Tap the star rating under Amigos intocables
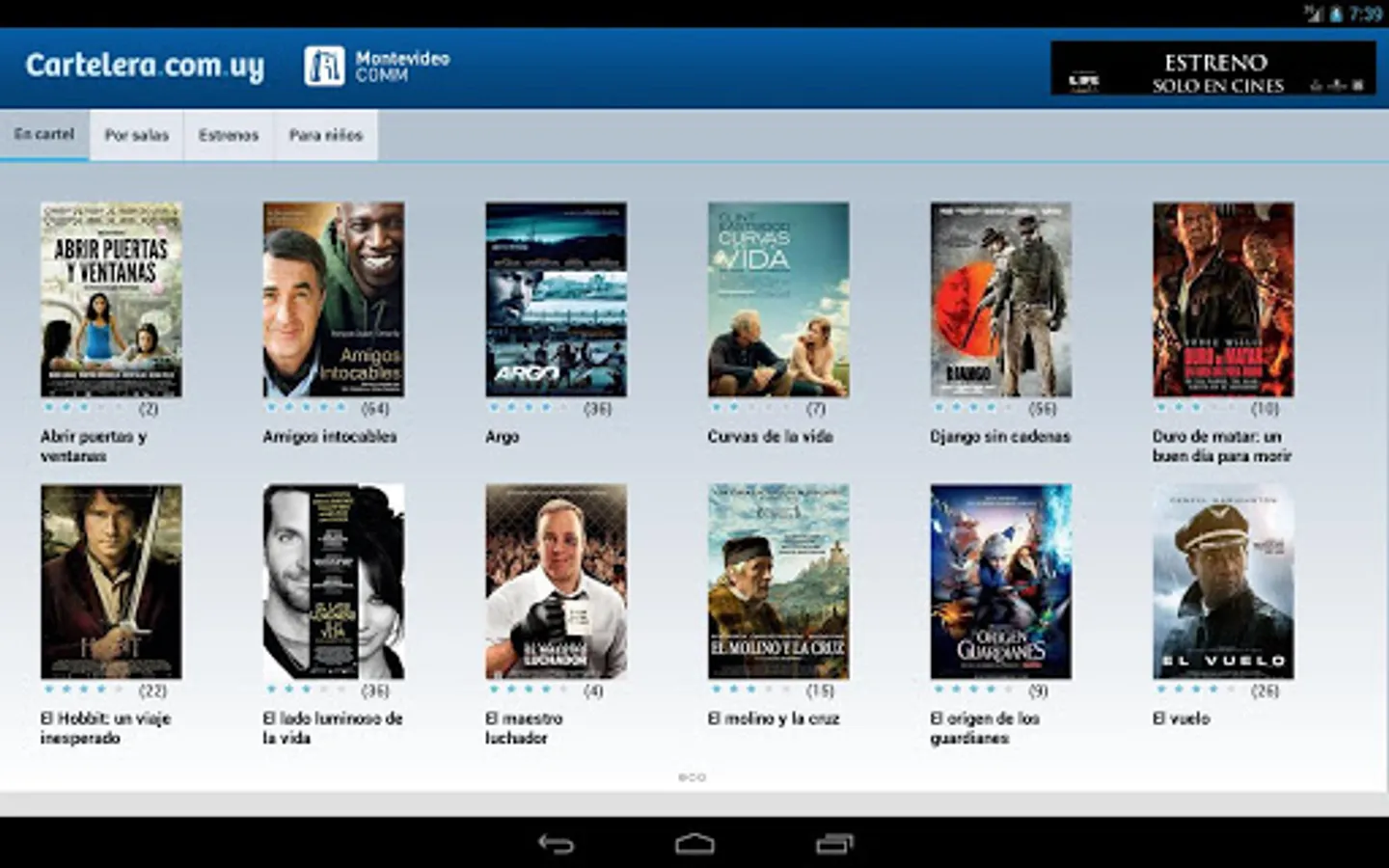This screenshot has width=1389, height=868. (306, 408)
